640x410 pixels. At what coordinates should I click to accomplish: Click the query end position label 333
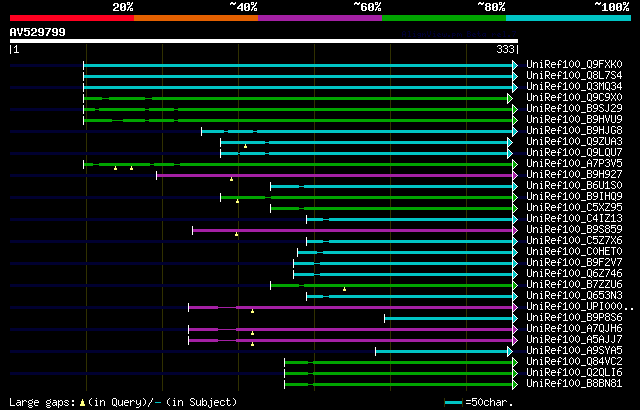pos(505,49)
